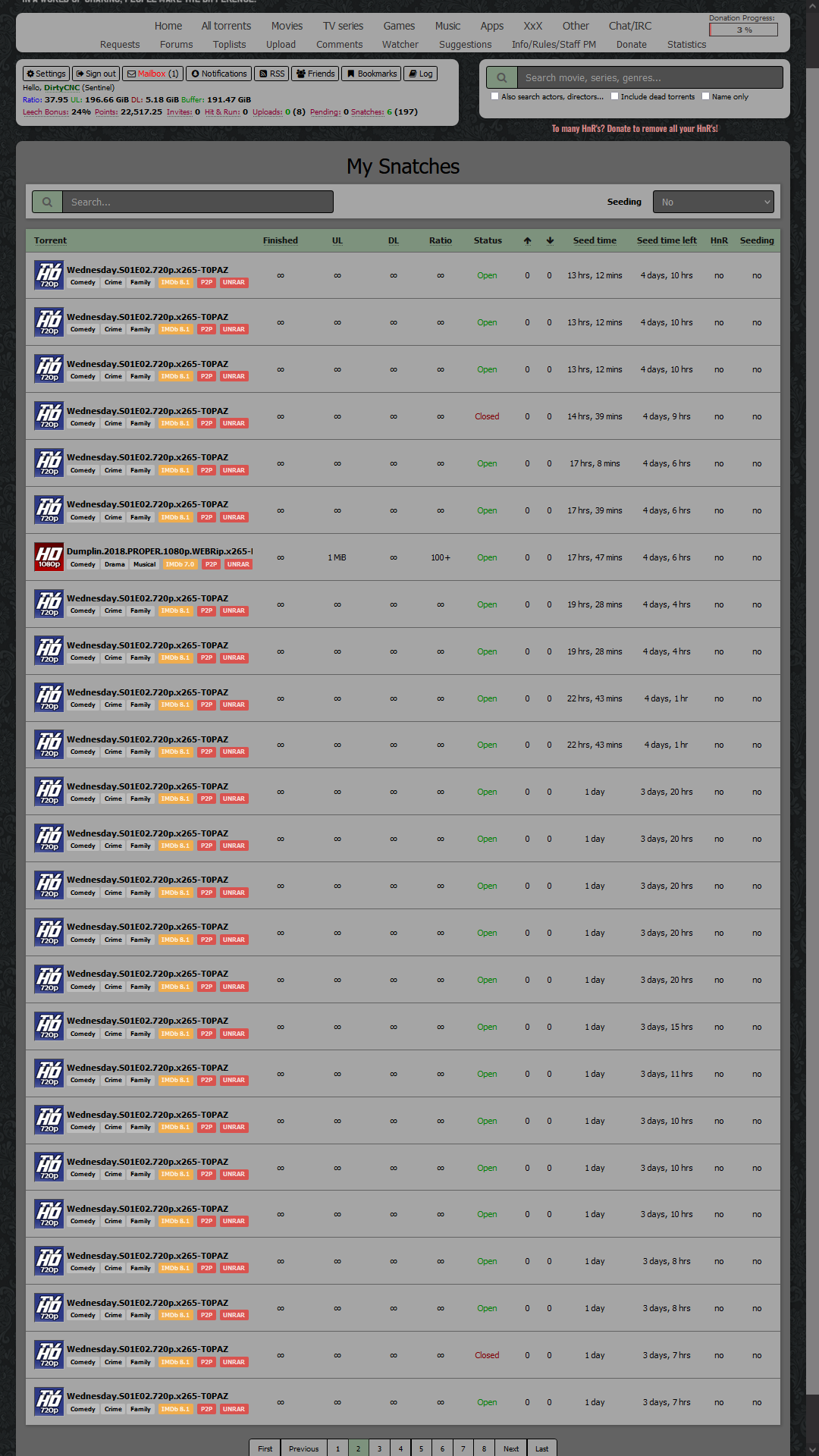The height and width of the screenshot is (1456, 819).
Task: Click the main search magnifier icon
Action: pos(501,77)
